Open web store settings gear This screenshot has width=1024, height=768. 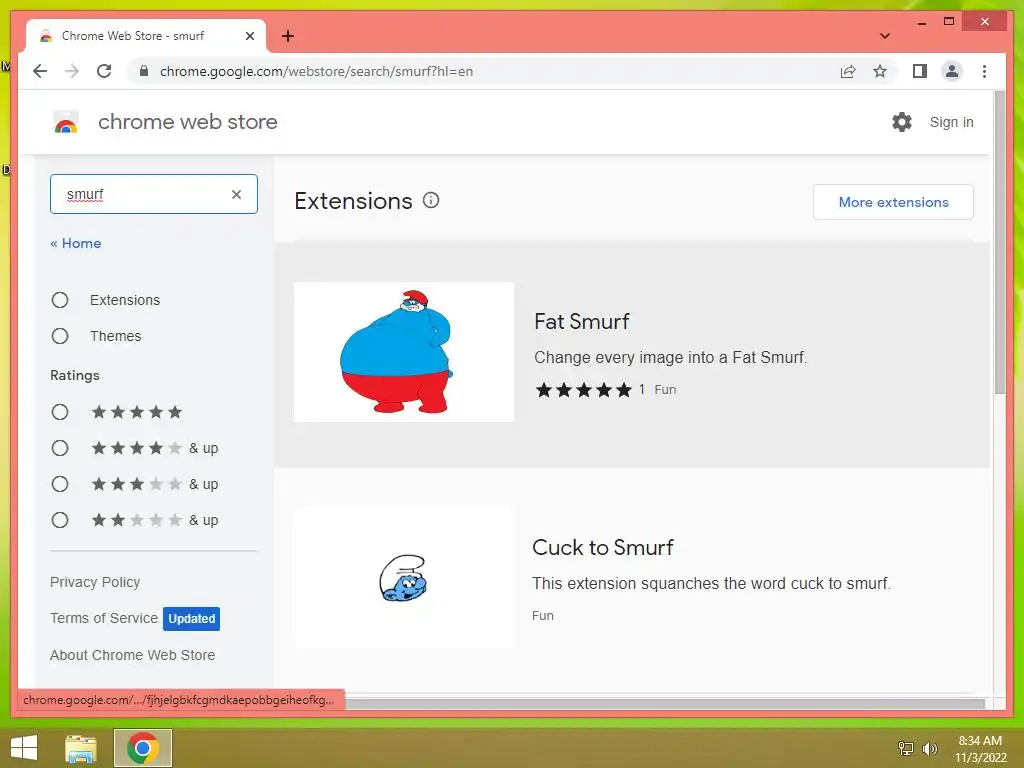[902, 122]
